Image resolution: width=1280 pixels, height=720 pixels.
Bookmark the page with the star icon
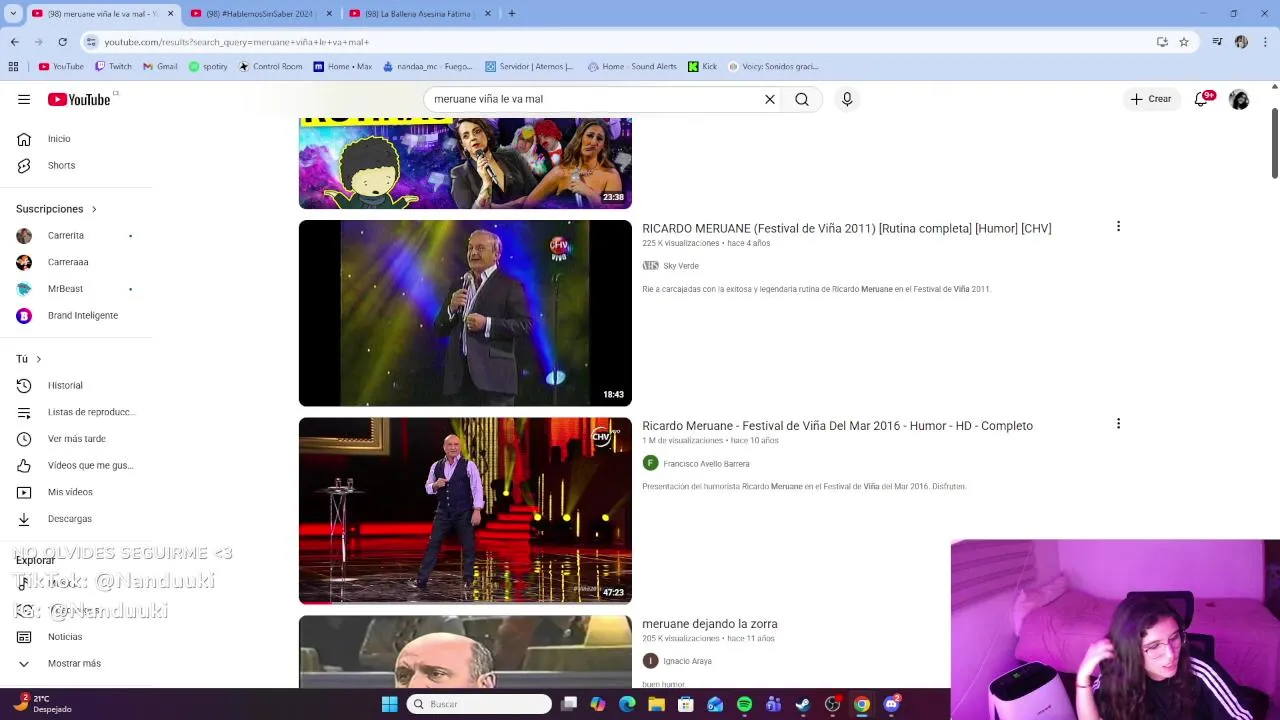1184,42
